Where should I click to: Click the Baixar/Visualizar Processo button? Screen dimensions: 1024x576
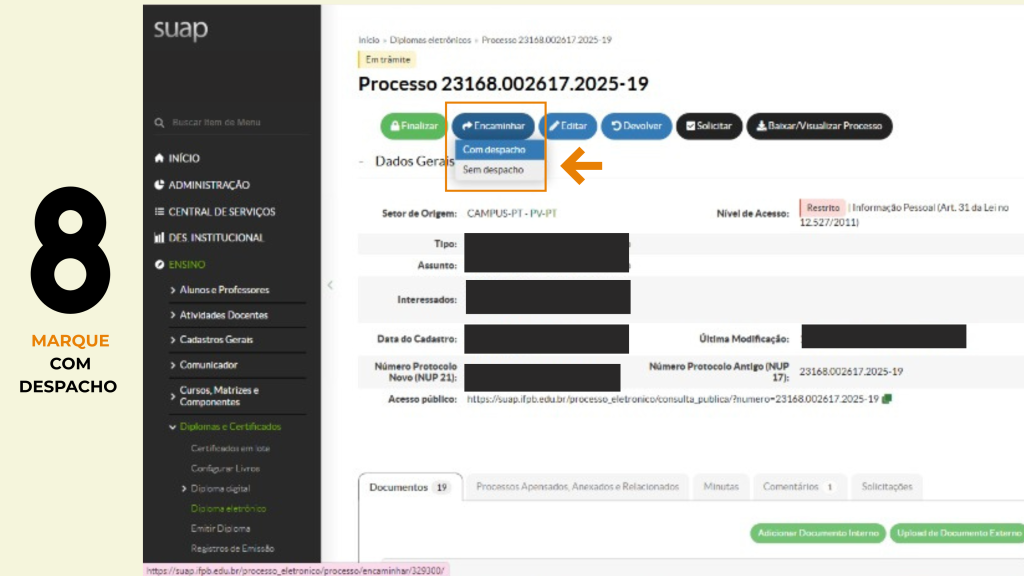[x=819, y=126]
